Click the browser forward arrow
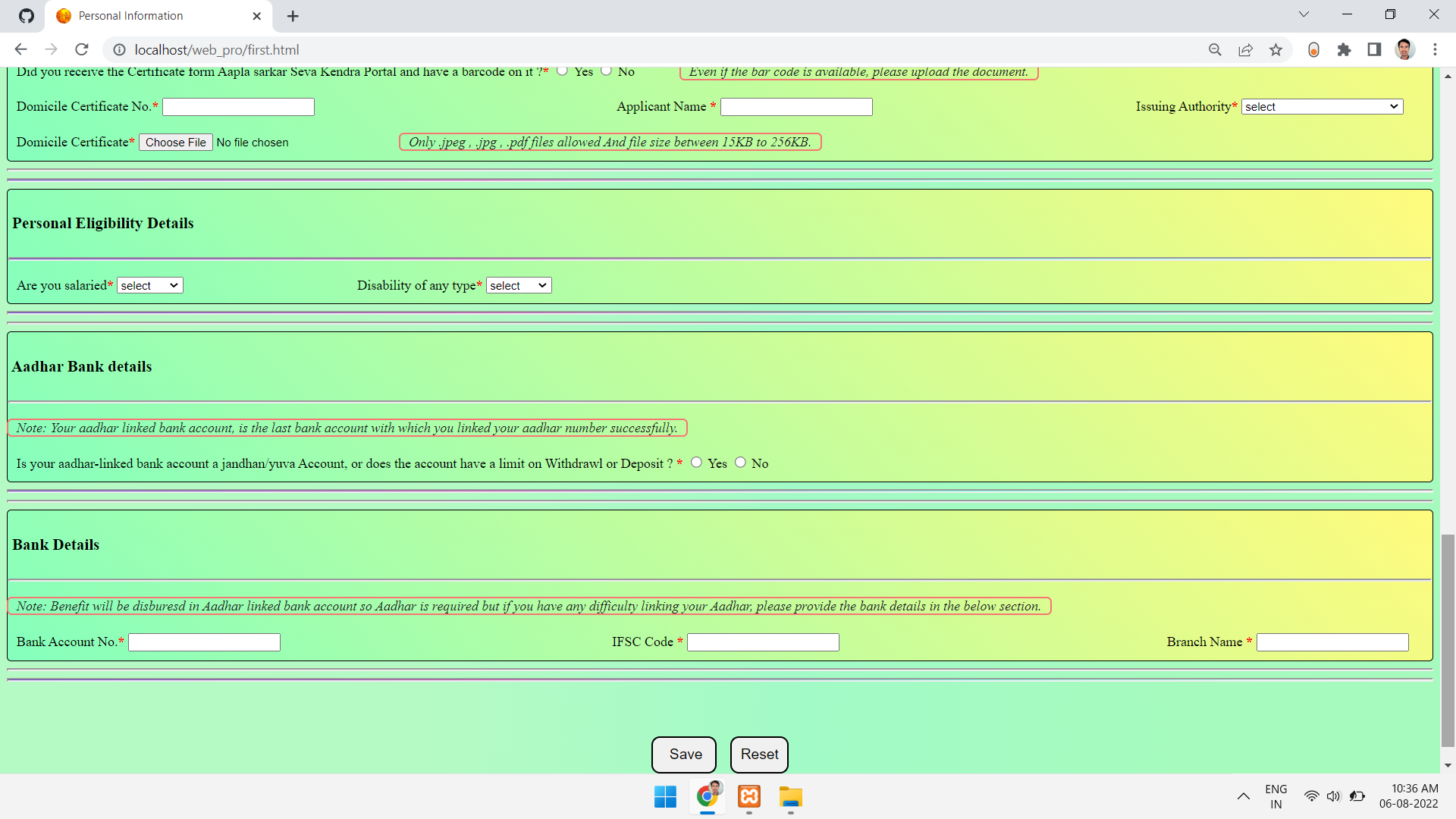Image resolution: width=1456 pixels, height=819 pixels. pos(51,49)
